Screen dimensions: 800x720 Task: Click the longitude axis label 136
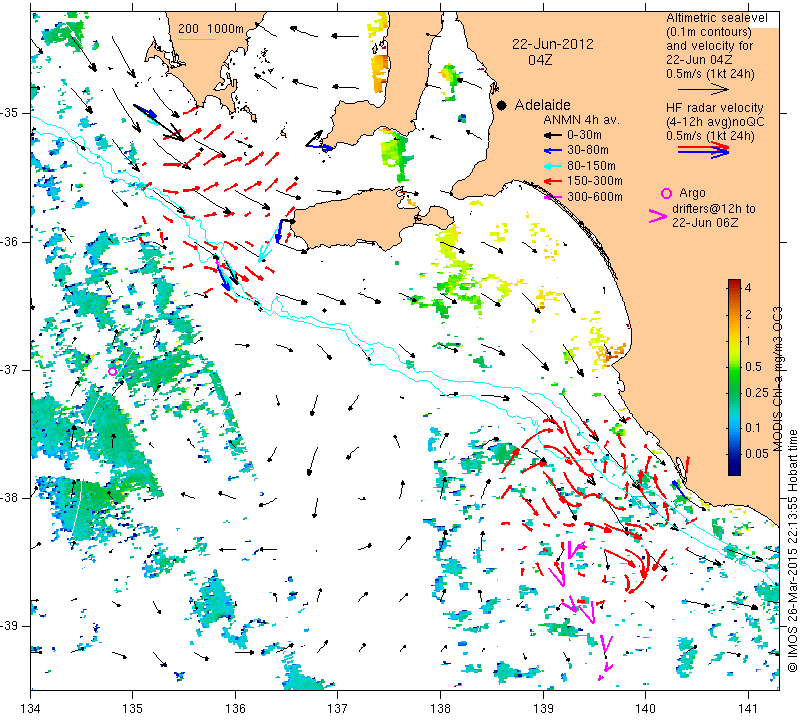[x=236, y=709]
